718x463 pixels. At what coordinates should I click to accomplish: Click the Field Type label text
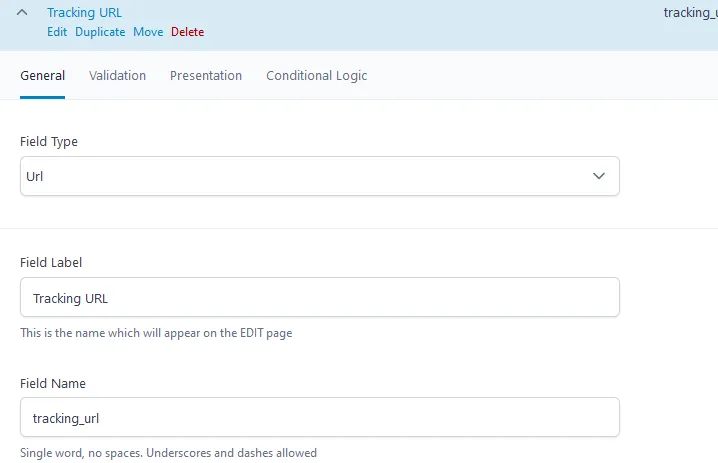[x=49, y=142]
